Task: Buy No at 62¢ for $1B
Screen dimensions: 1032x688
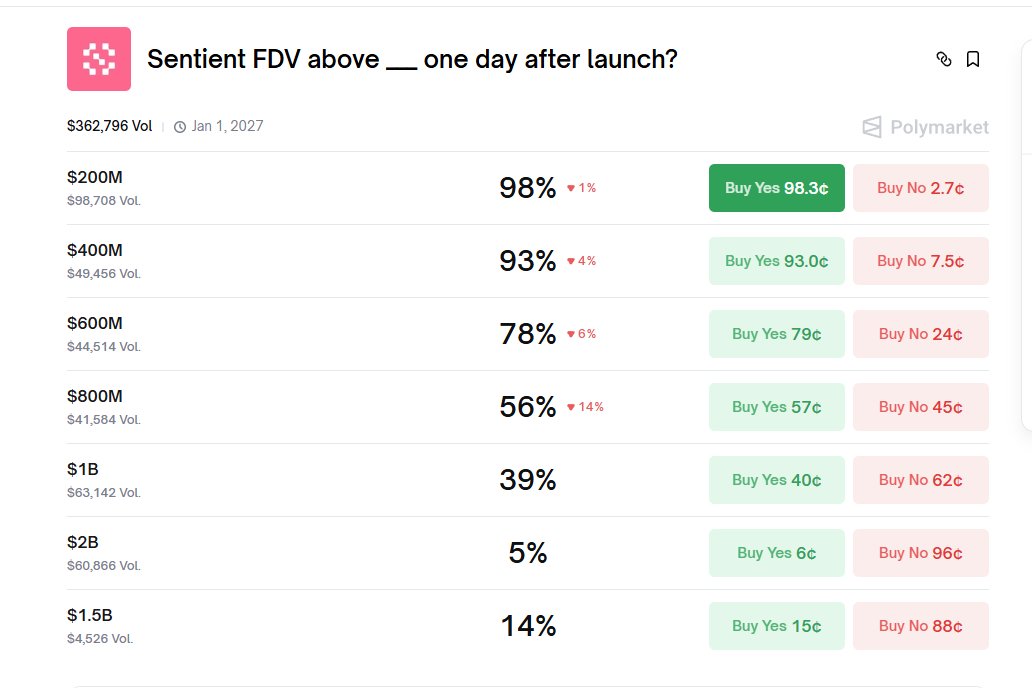Action: click(x=920, y=480)
